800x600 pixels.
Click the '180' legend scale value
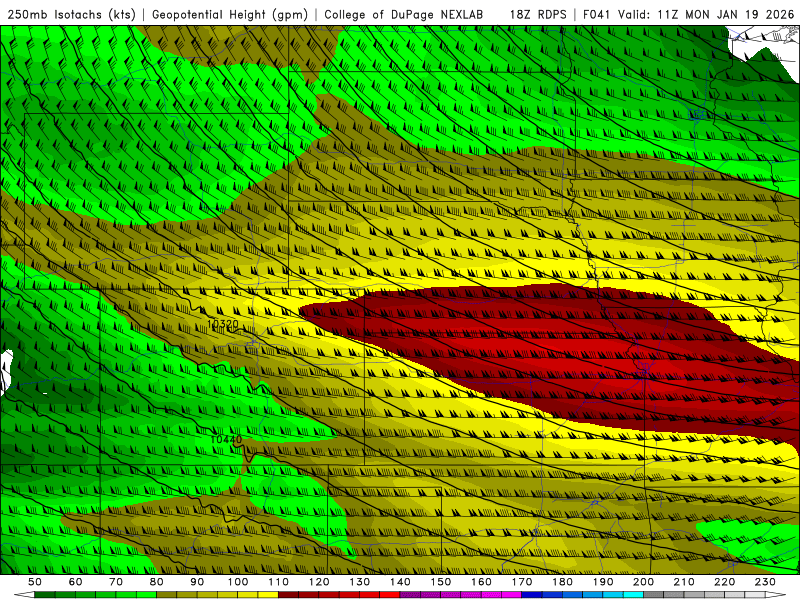pyautogui.click(x=562, y=582)
